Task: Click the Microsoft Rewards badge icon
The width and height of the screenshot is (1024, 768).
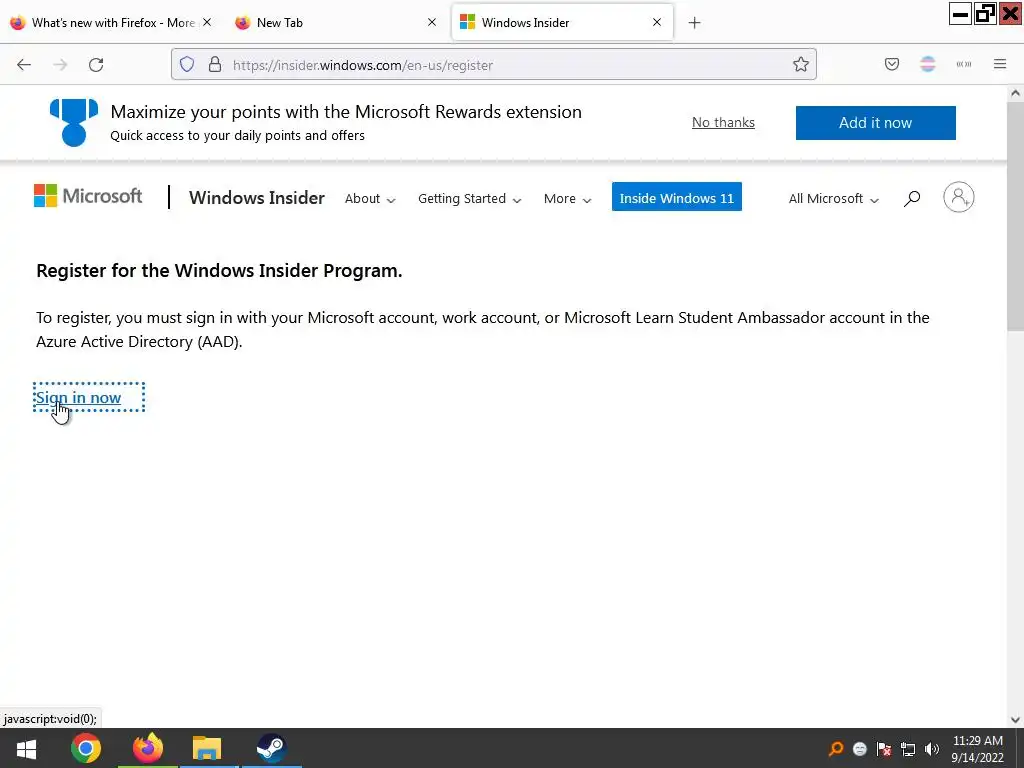Action: coord(74,122)
